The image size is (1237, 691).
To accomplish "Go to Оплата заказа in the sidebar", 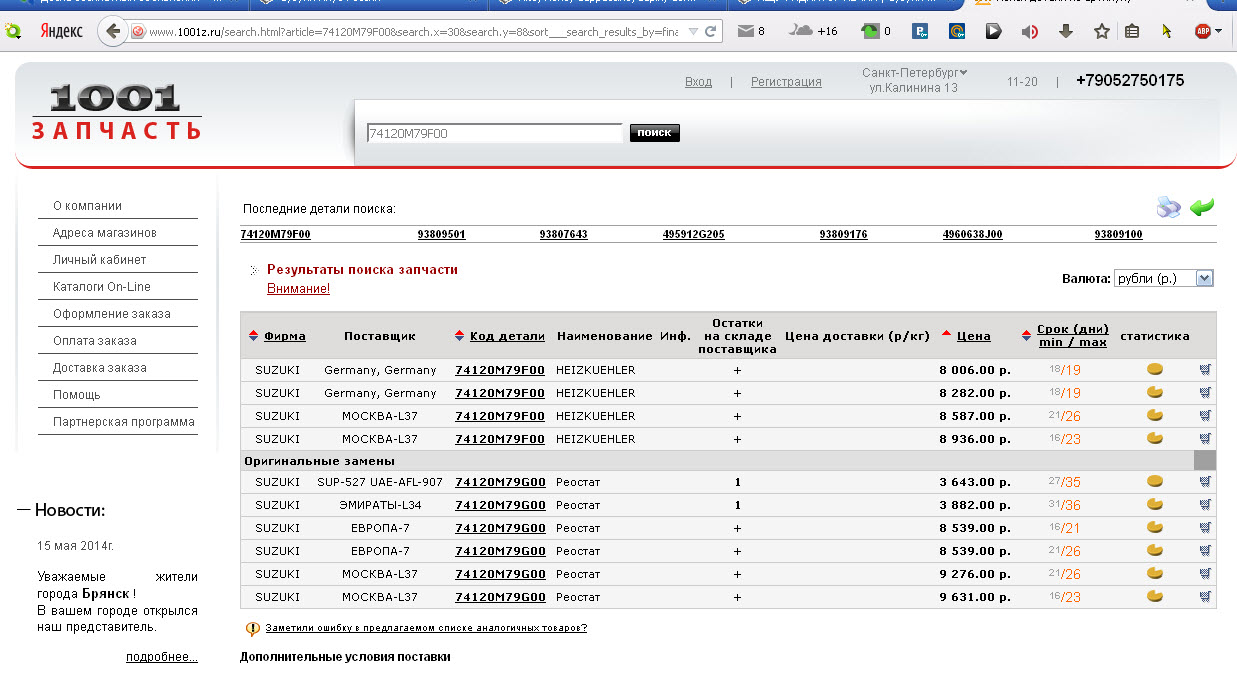I will [x=94, y=341].
